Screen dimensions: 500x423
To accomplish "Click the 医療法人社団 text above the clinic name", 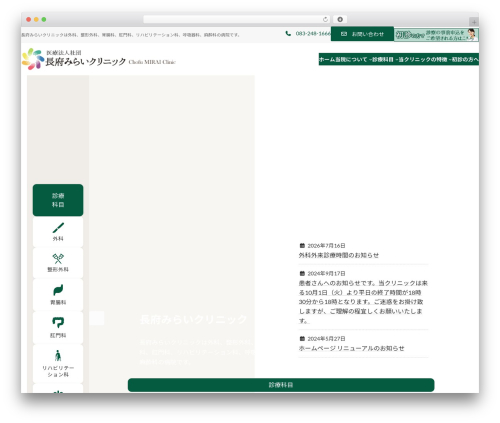I will pos(64,53).
